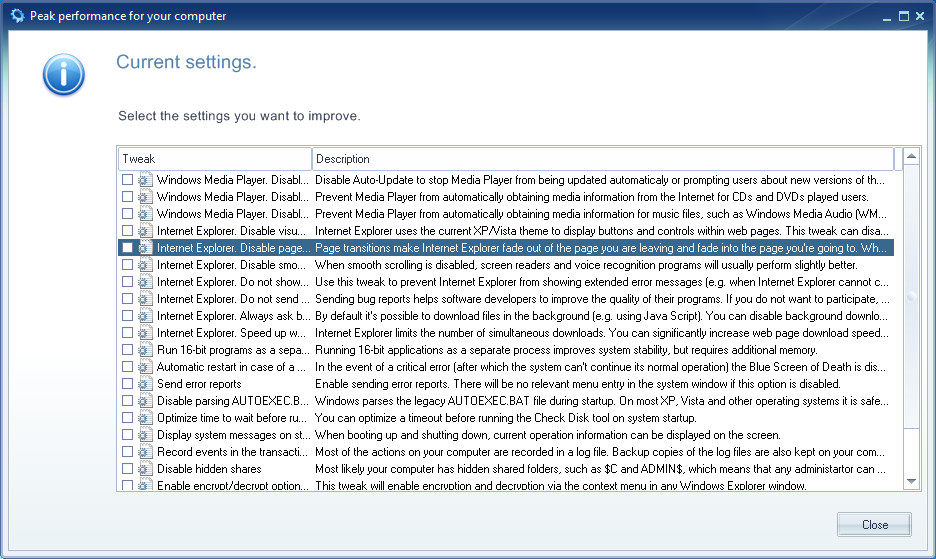Viewport: 936px width, 559px height.
Task: Click the gear icon beside Display system messages
Action: [x=144, y=435]
